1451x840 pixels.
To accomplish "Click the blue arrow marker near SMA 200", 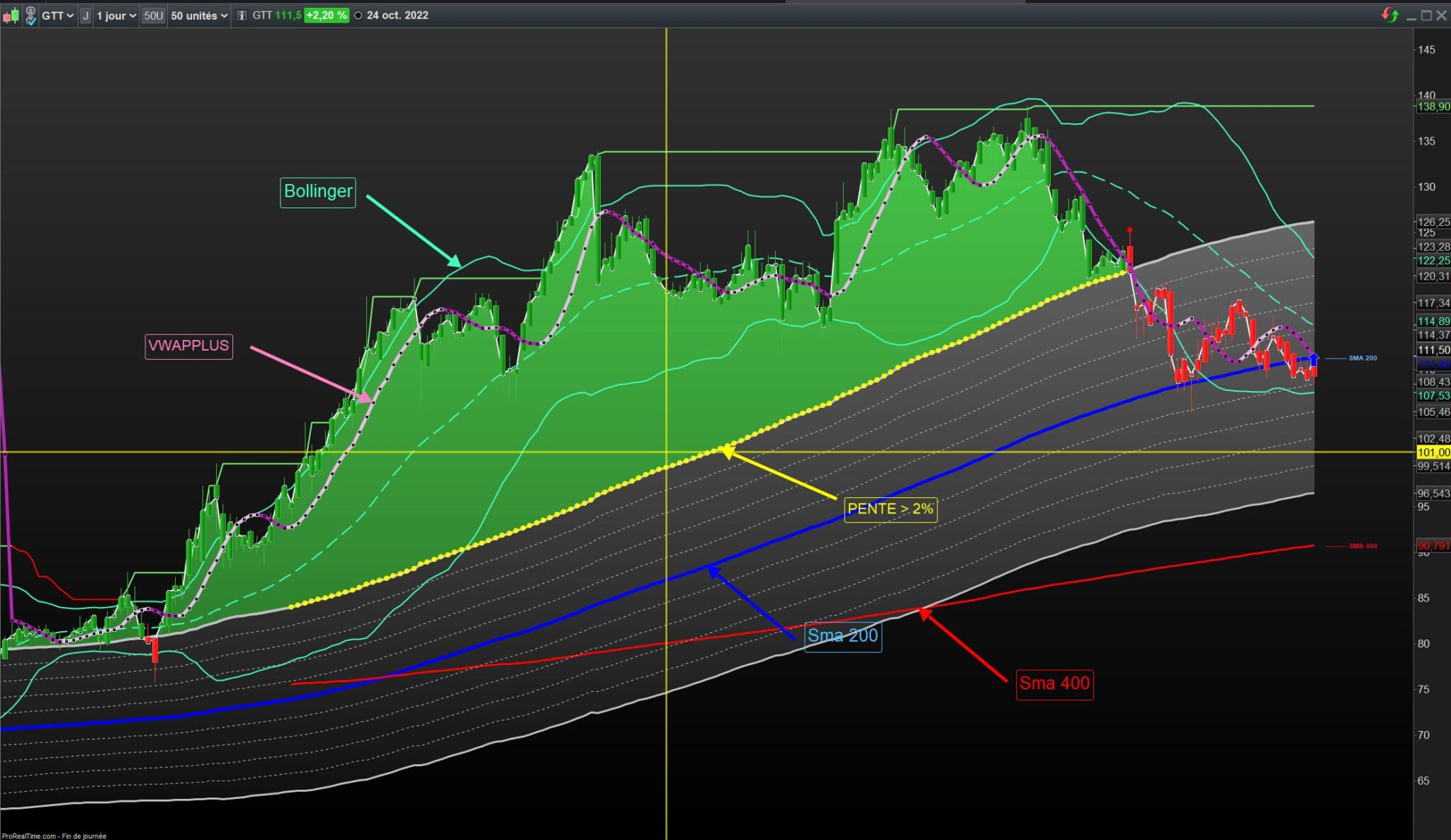I will tap(1314, 358).
